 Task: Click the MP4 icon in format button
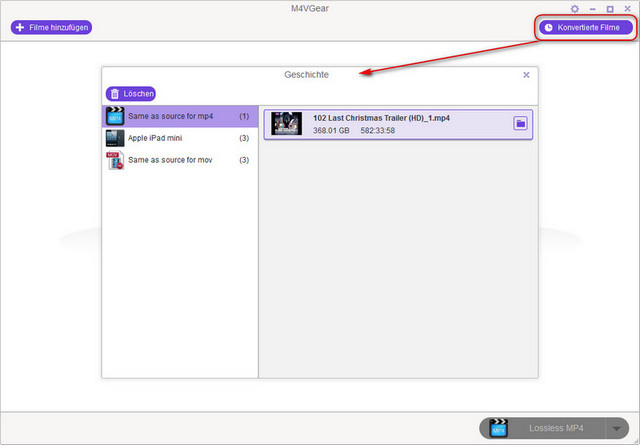coord(498,428)
